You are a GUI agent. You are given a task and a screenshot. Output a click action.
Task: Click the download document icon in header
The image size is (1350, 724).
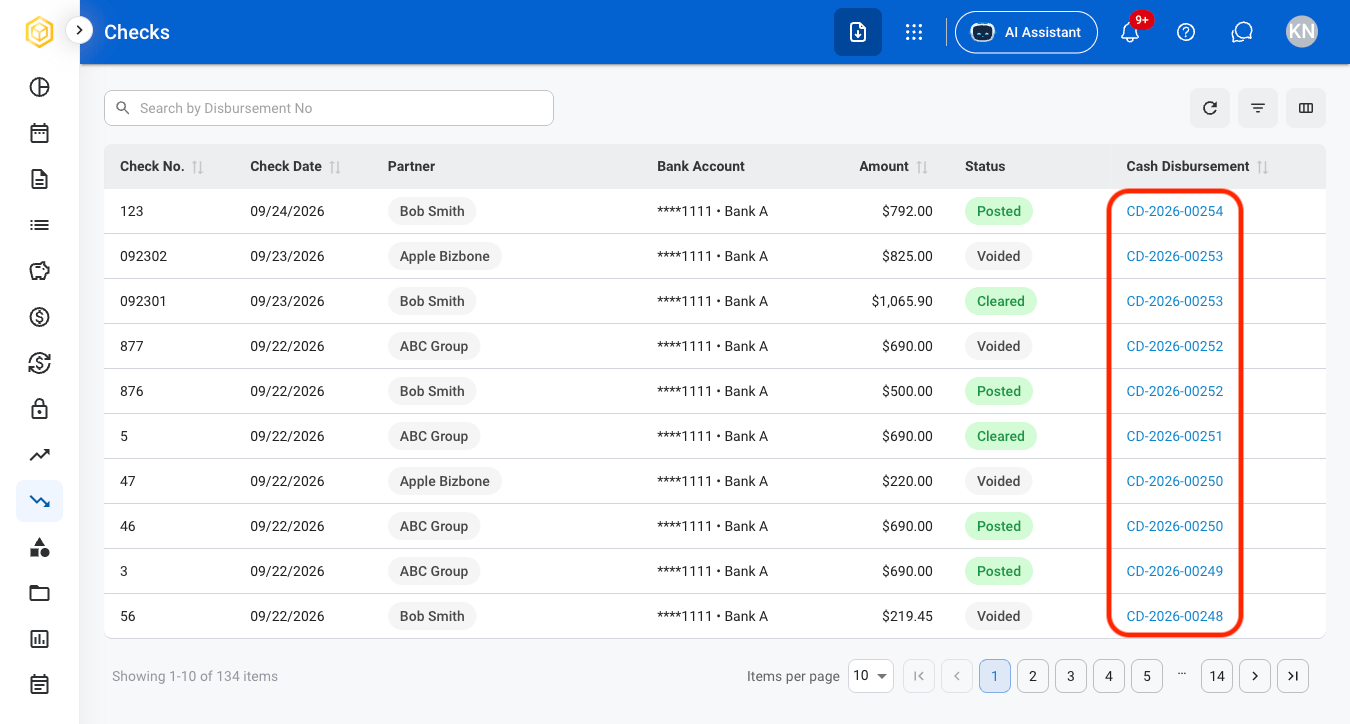(x=858, y=32)
